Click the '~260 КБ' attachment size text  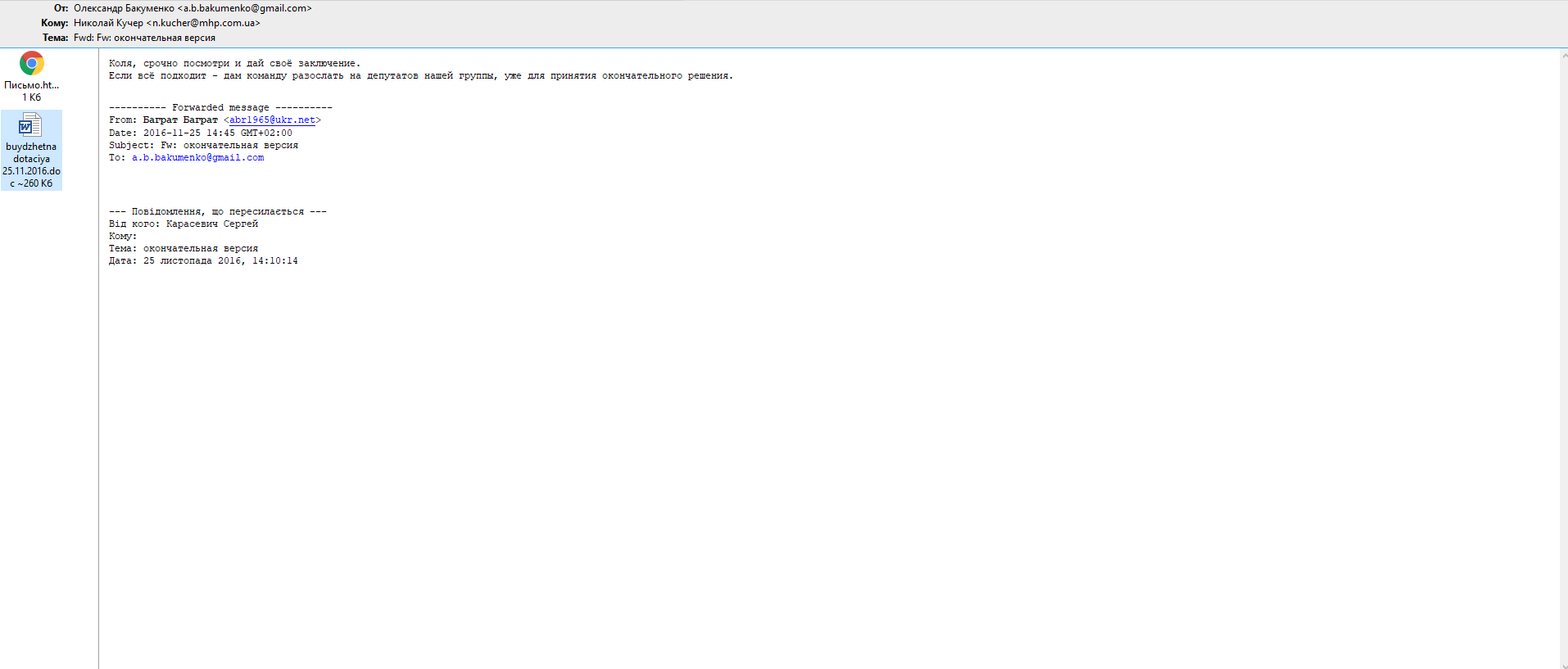(x=34, y=183)
